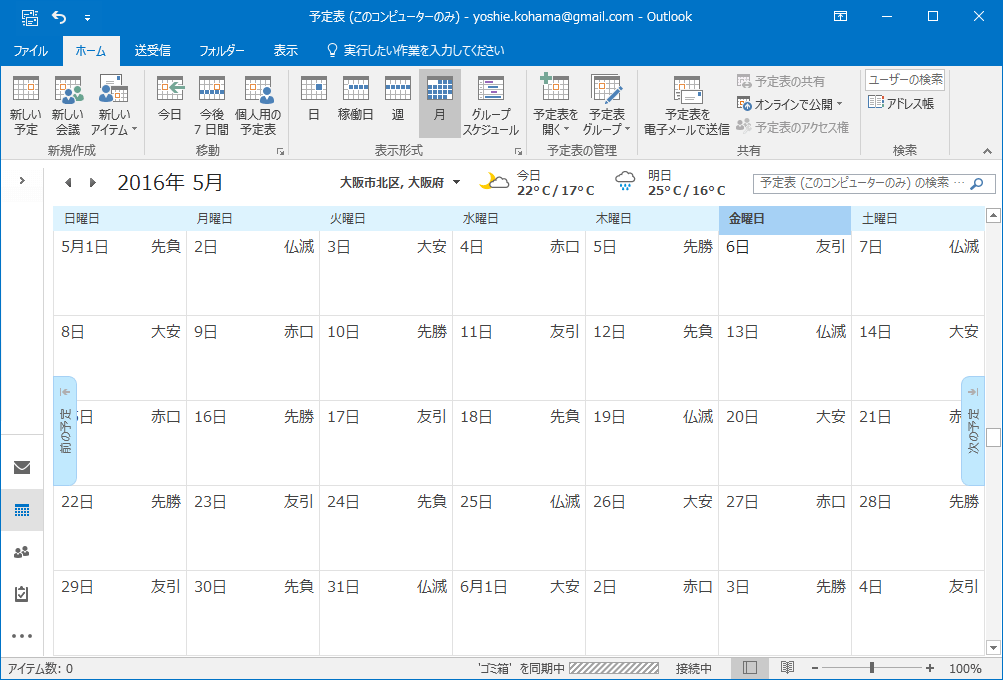Go to previous month arrow

point(68,183)
